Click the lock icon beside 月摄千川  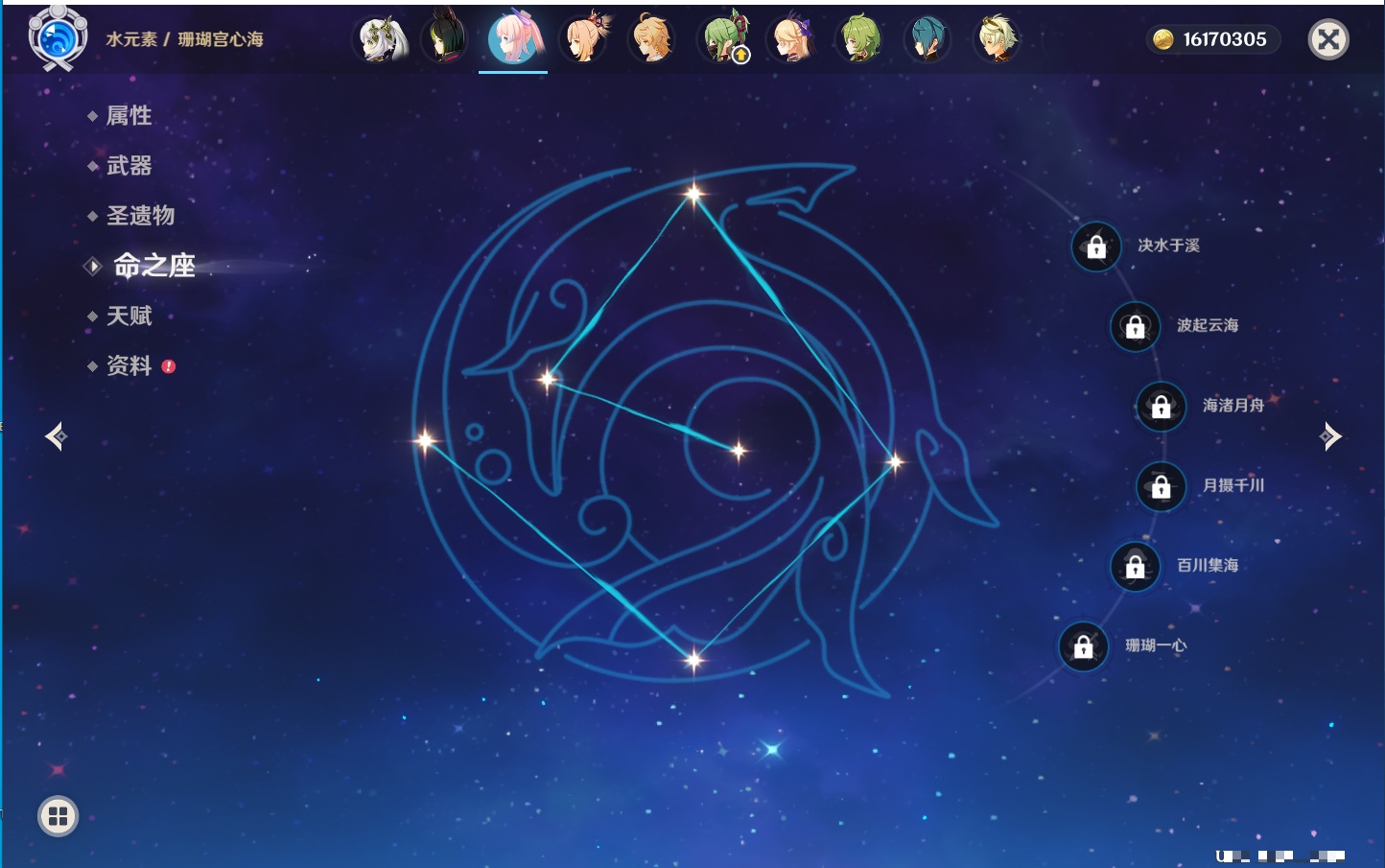(1162, 486)
